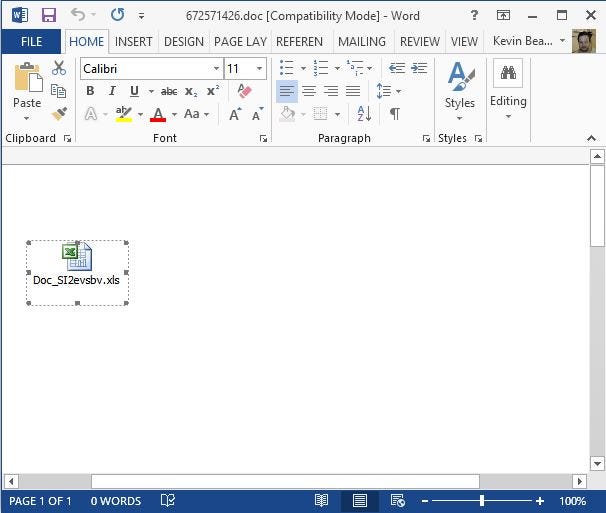This screenshot has width=606, height=513.
Task: Grow font size with larger A icon
Action: point(235,114)
